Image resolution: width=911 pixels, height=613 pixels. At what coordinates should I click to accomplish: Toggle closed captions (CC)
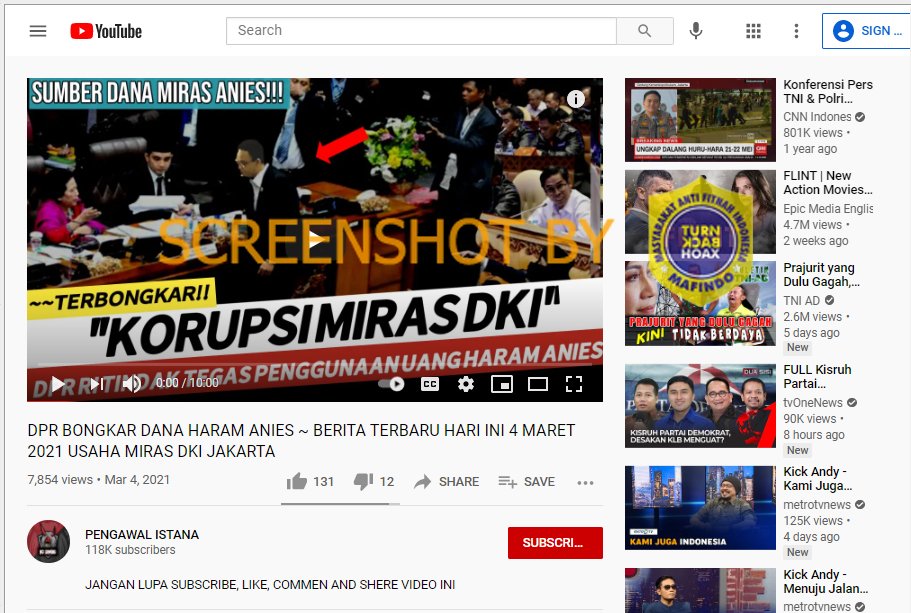tap(430, 384)
